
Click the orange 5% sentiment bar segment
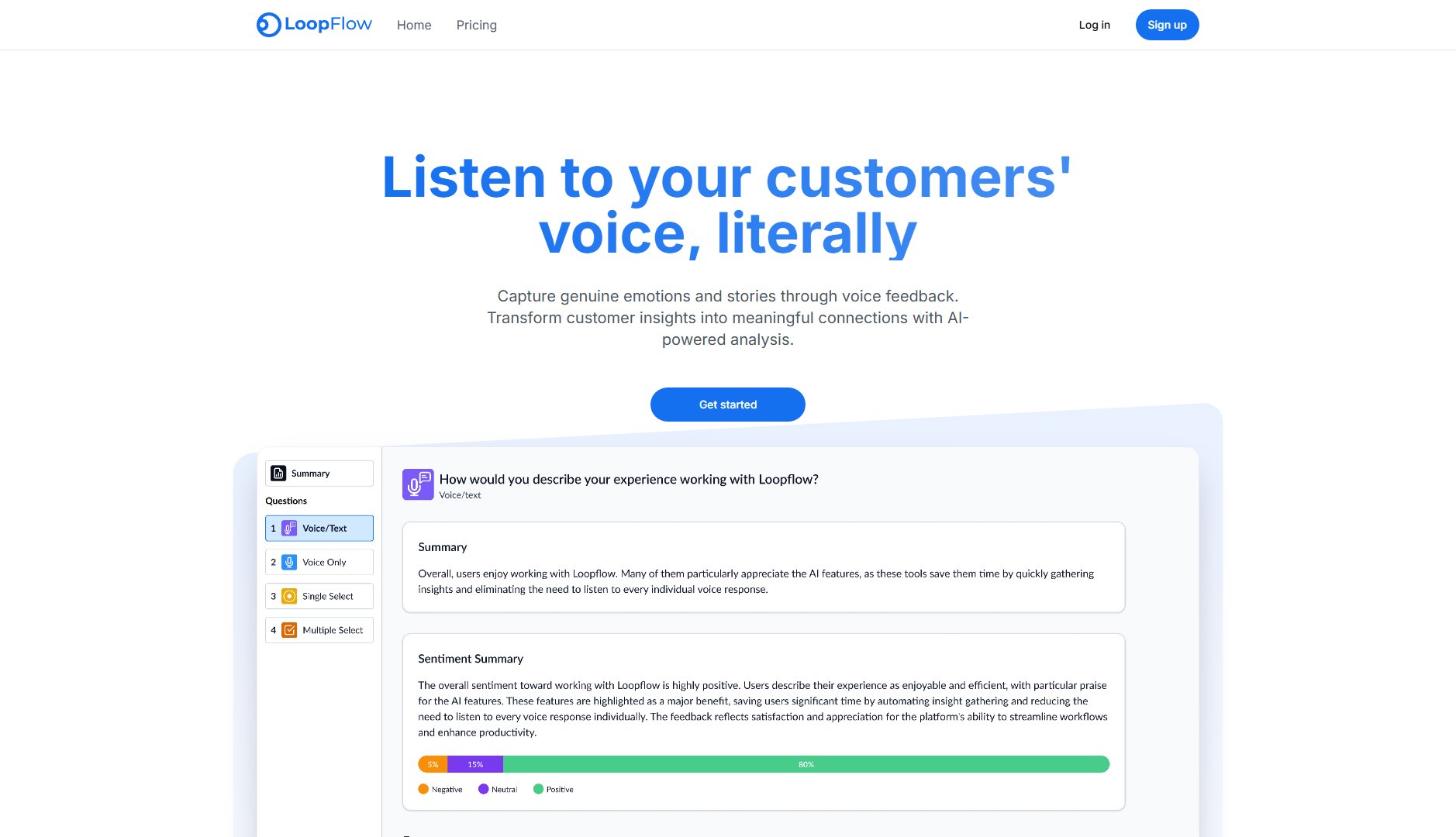433,763
